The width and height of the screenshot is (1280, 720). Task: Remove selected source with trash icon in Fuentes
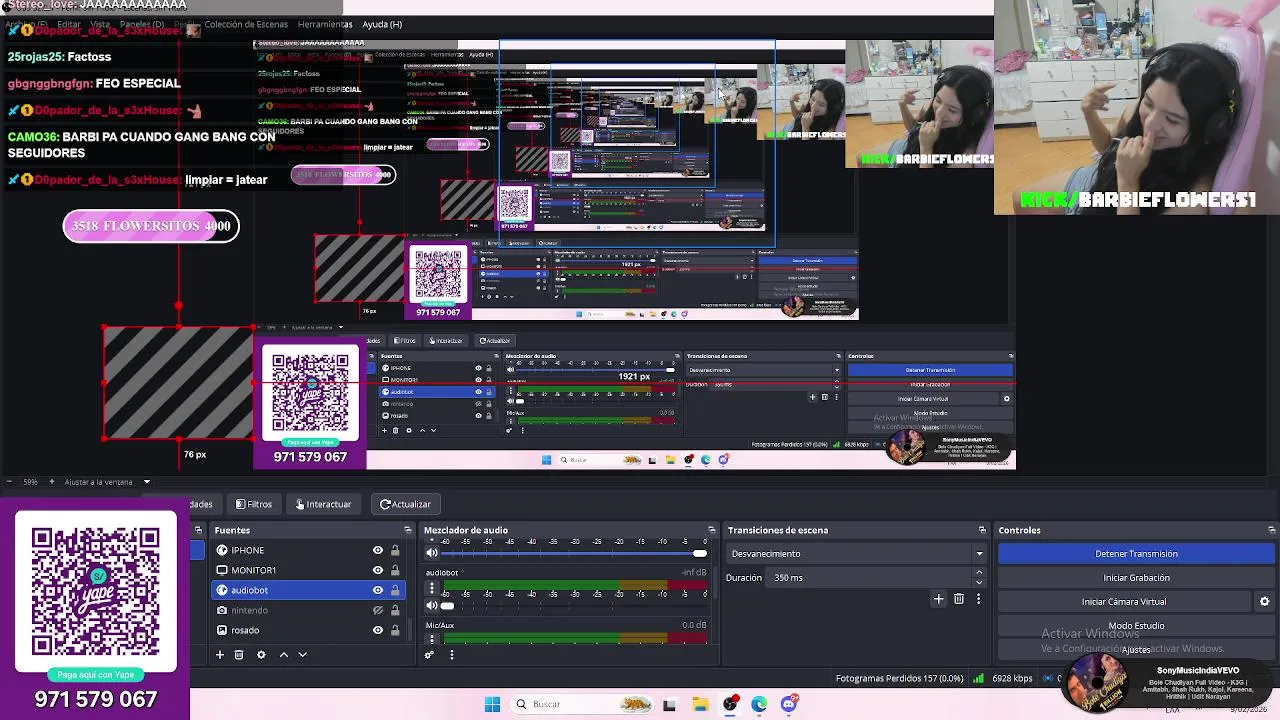(238, 655)
